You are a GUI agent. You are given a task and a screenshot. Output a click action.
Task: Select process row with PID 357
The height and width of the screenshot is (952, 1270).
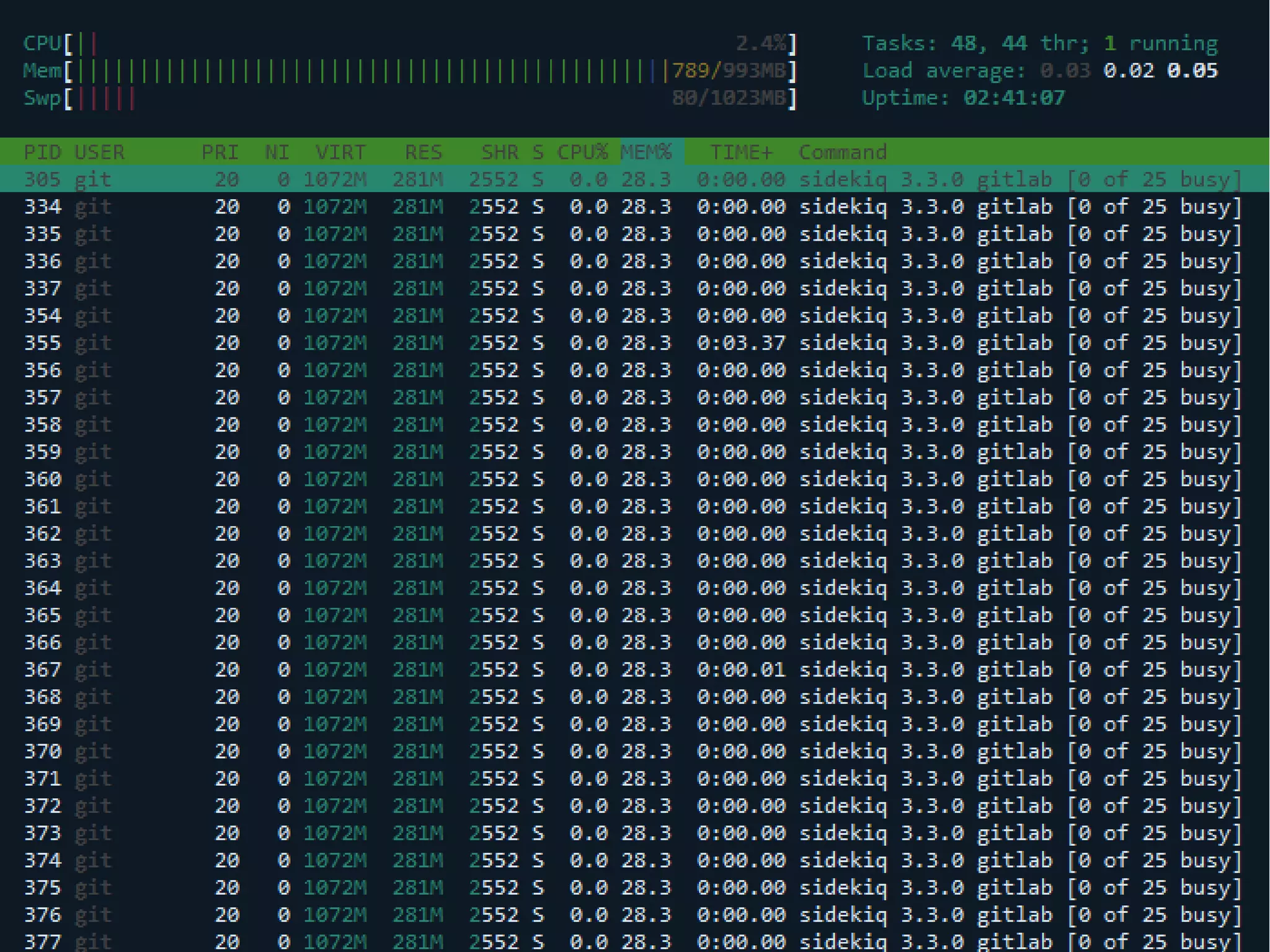coord(634,398)
